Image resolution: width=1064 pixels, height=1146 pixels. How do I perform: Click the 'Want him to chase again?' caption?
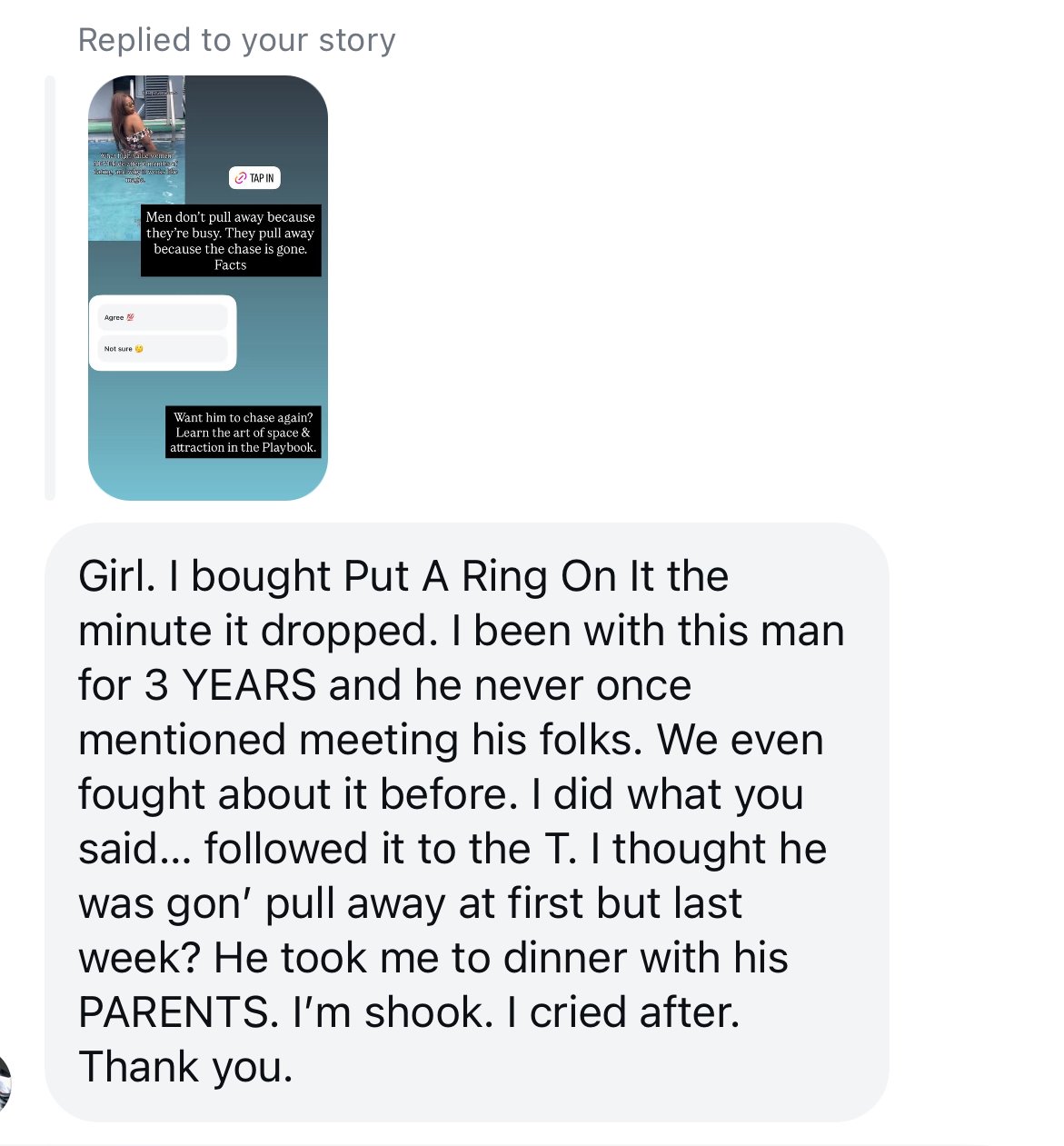point(244,433)
